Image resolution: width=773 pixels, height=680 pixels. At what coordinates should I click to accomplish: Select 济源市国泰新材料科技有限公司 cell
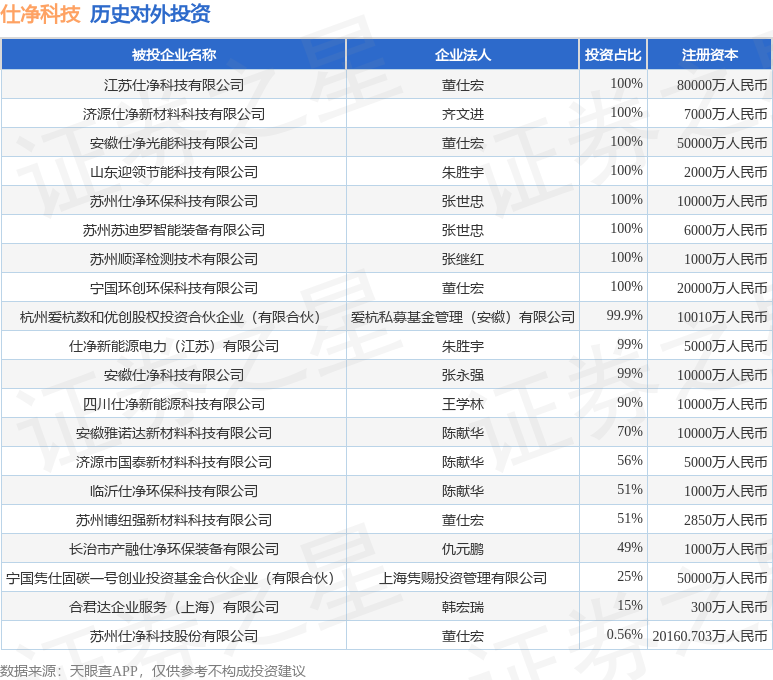(x=174, y=462)
